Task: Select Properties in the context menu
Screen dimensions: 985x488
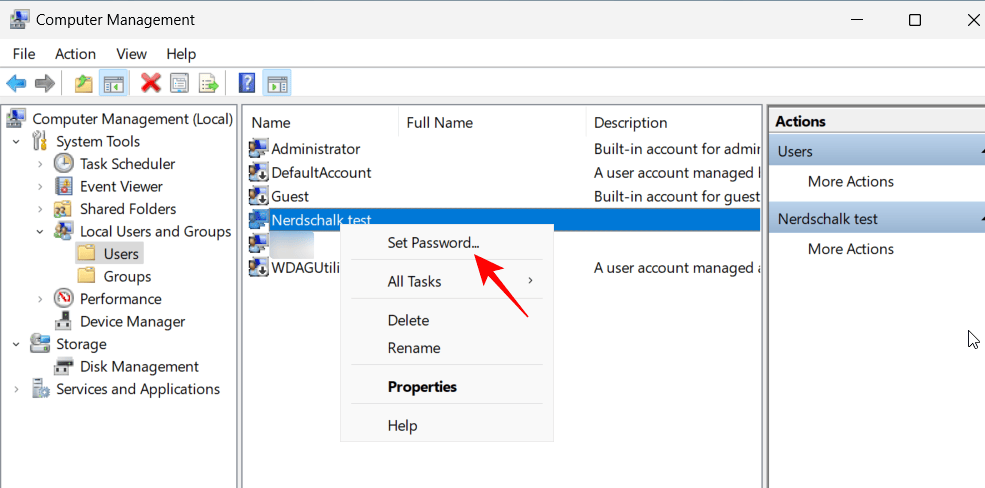Action: (x=422, y=387)
